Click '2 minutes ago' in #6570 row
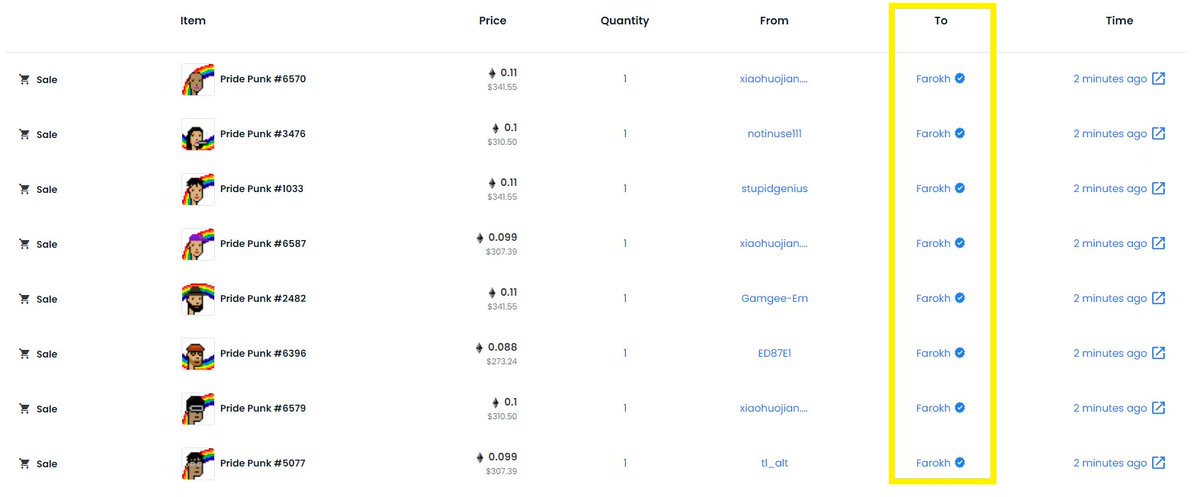Image resolution: width=1200 pixels, height=497 pixels. click(x=1110, y=79)
